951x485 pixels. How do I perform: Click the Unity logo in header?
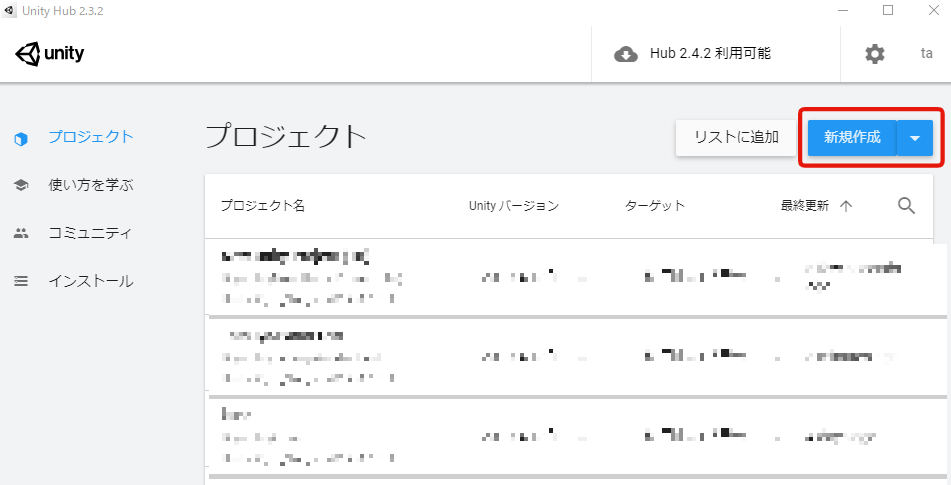click(50, 54)
